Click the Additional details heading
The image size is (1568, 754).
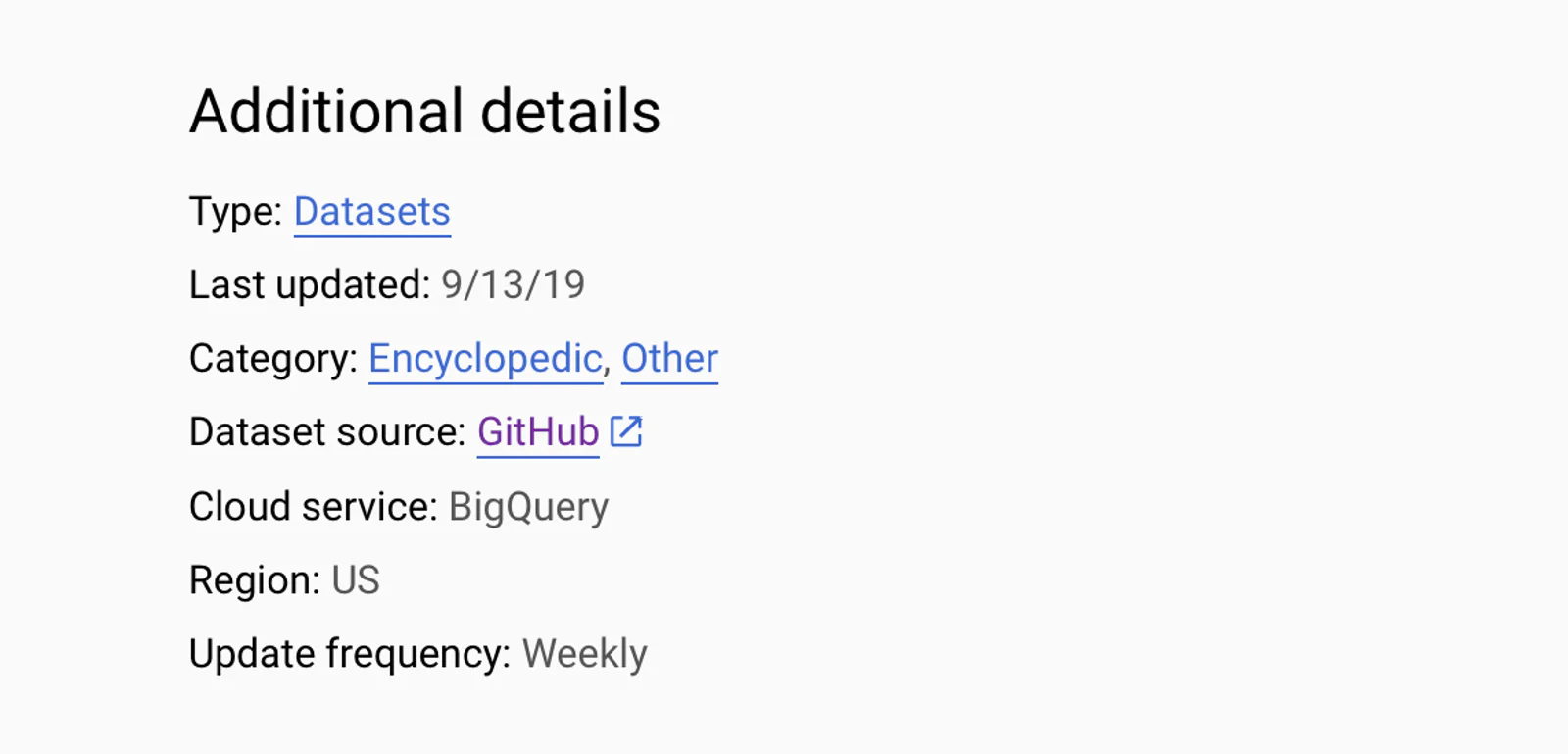(424, 111)
